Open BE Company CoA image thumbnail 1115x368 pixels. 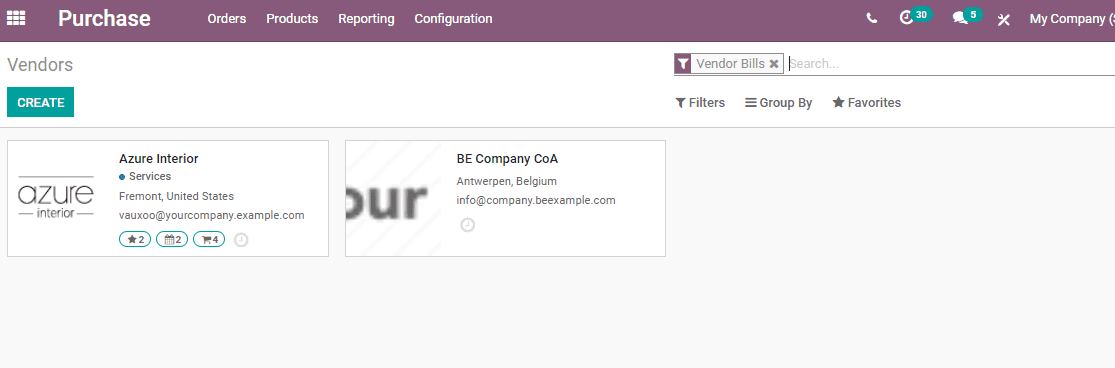tap(394, 198)
